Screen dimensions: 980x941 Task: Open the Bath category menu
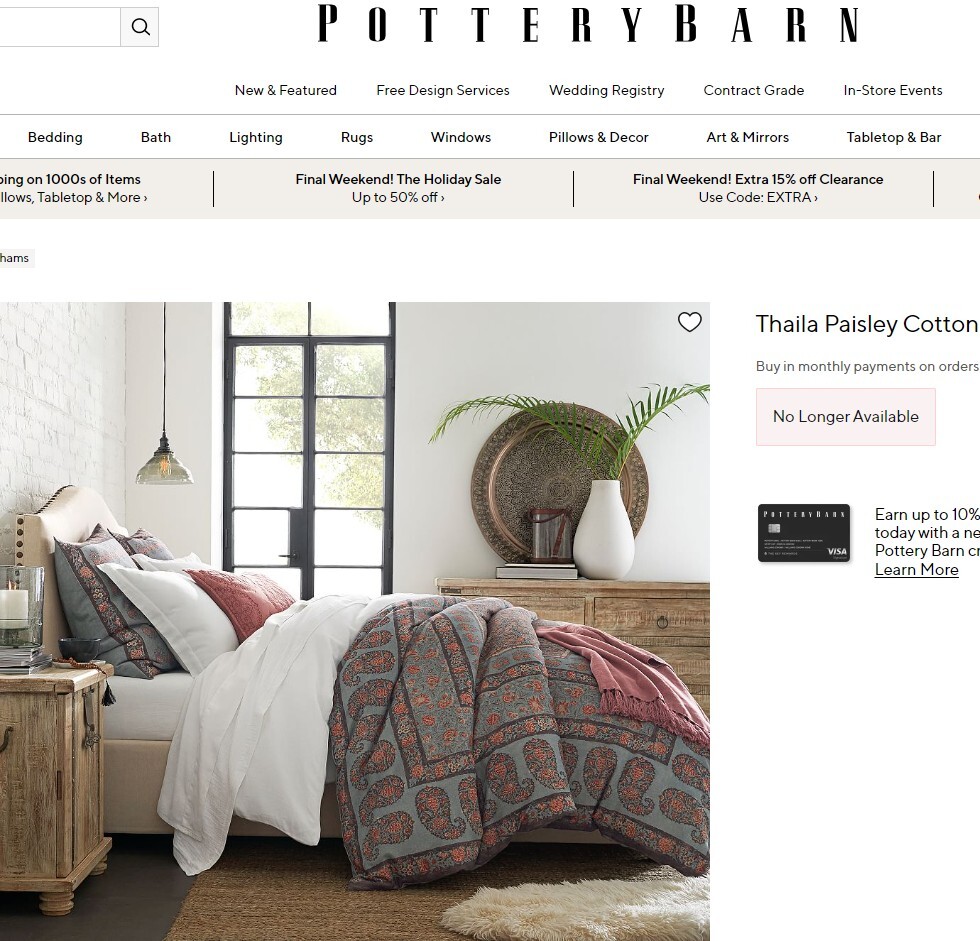point(156,137)
